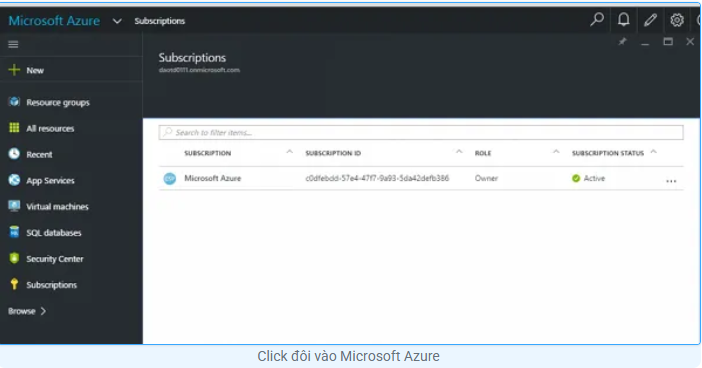702x368 pixels.
Task: Click the Browse link in sidebar
Action: (21, 311)
